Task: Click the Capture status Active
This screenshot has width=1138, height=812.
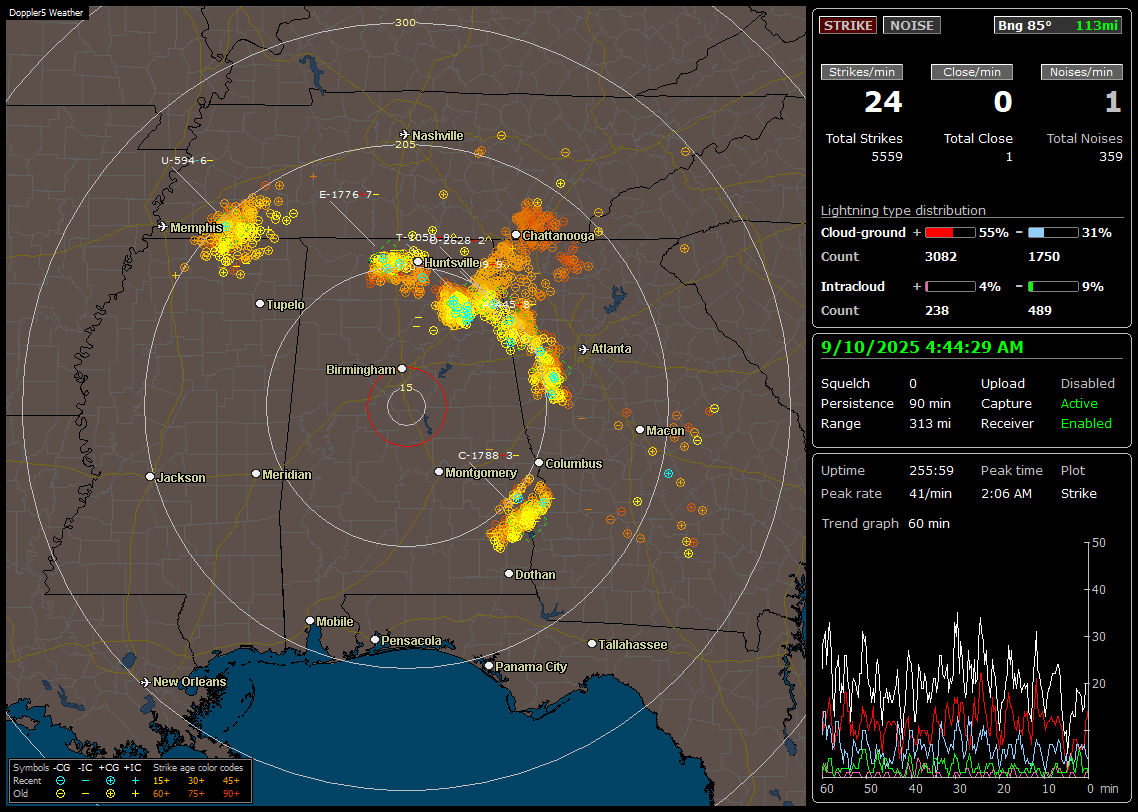Action: 1078,404
